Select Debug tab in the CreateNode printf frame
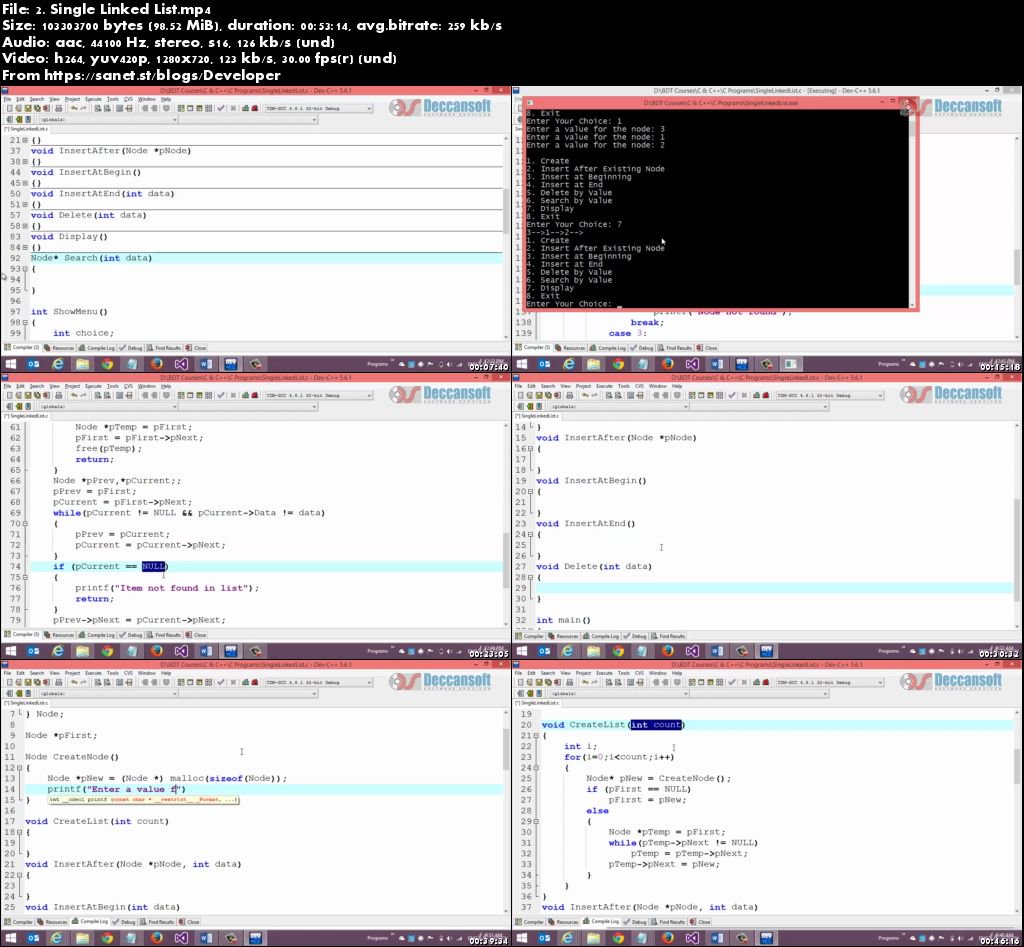The image size is (1024, 947). coord(123,922)
